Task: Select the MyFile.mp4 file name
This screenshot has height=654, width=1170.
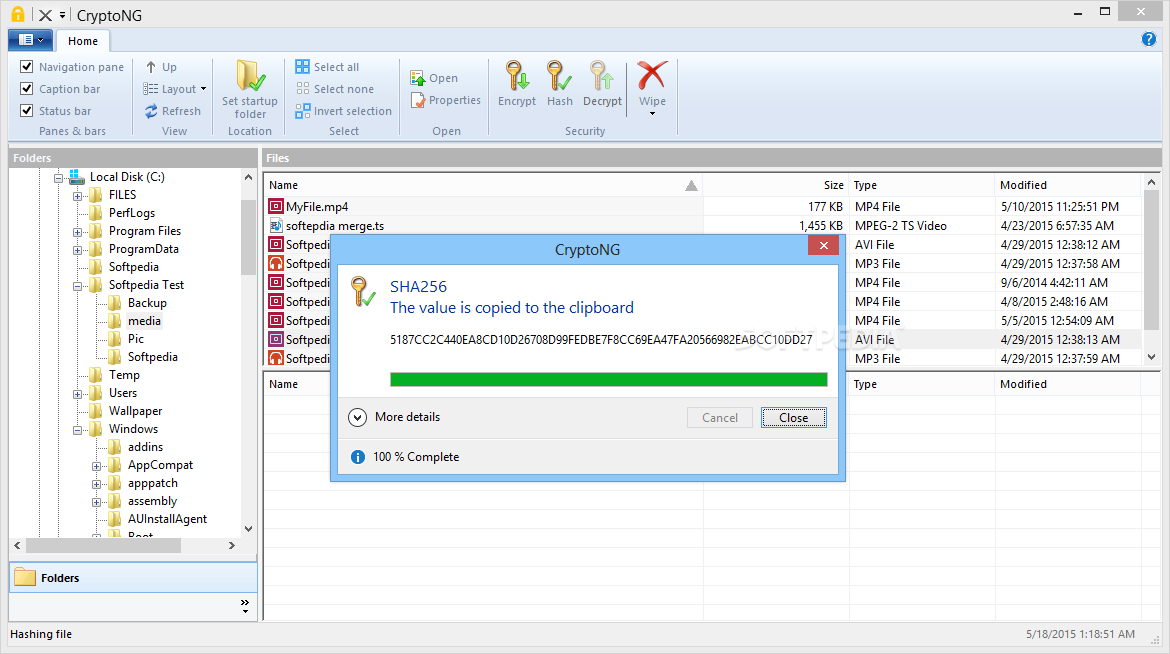Action: click(316, 207)
